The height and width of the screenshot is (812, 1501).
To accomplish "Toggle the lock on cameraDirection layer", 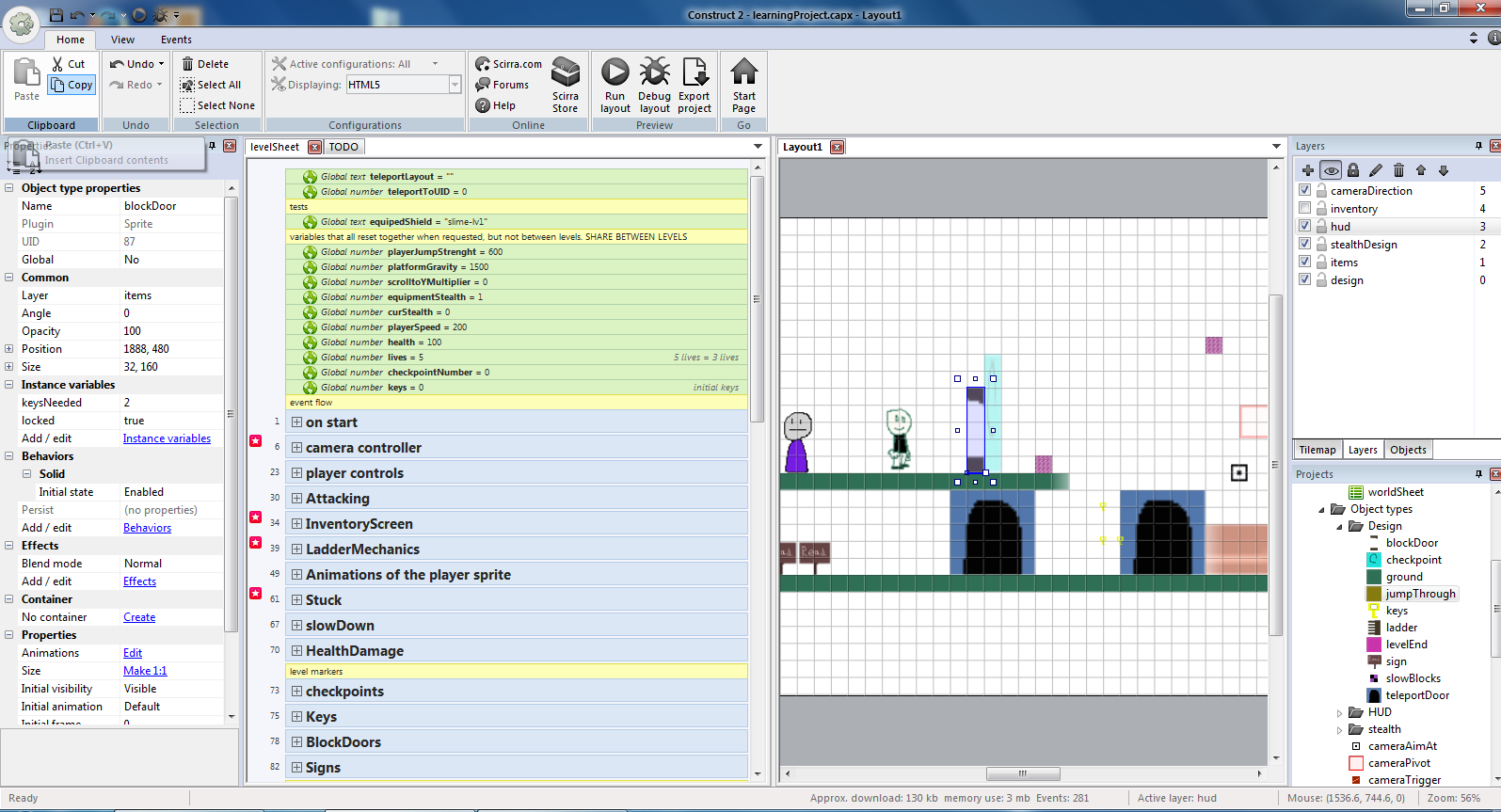I will (x=1321, y=190).
